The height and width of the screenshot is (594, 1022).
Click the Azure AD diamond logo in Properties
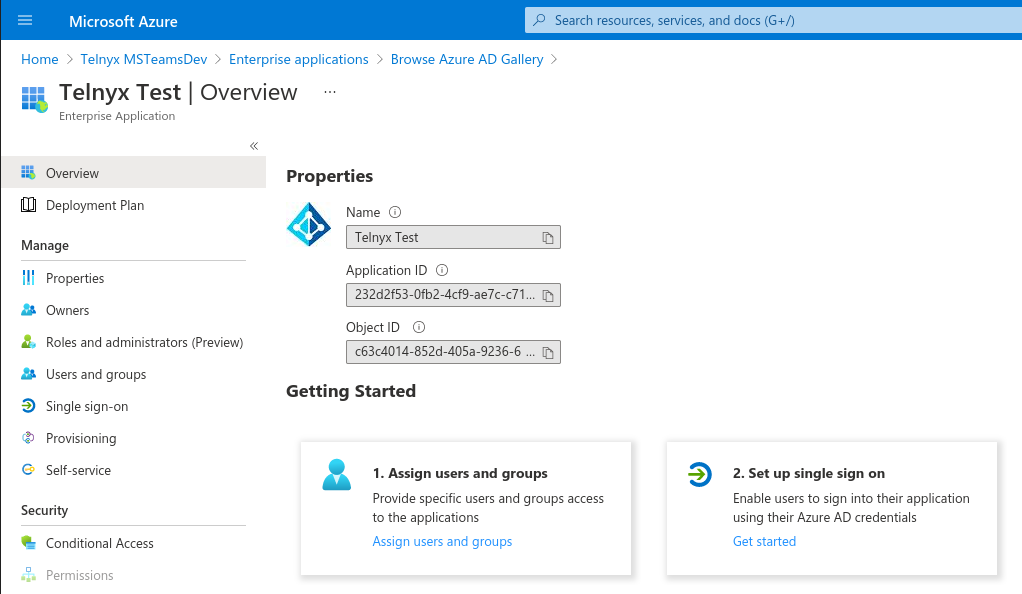[309, 224]
